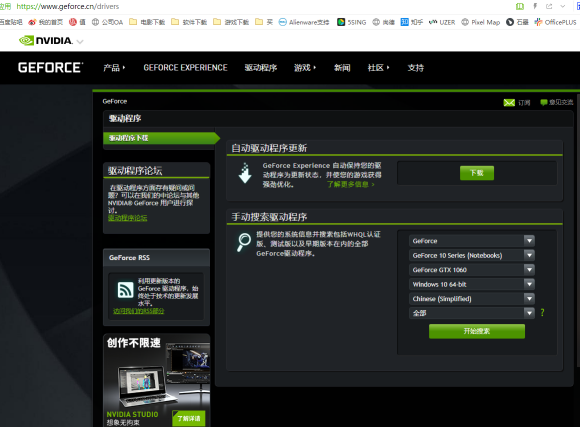Open the 百度贴吧 bookmark
The height and width of the screenshot is (427, 580).
tap(11, 22)
